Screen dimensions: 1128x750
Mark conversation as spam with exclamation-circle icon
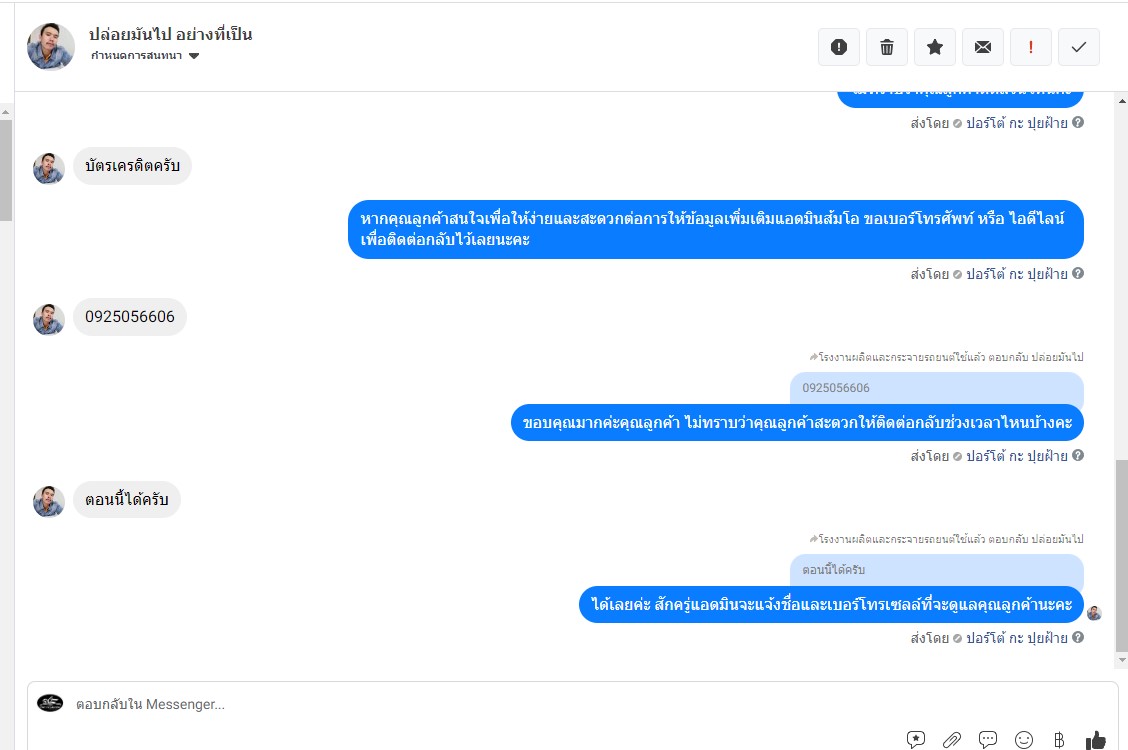point(839,47)
